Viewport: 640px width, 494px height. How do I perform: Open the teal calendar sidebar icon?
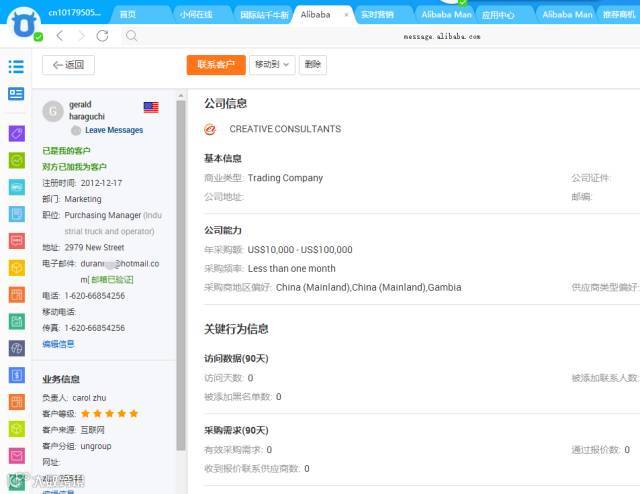(17, 321)
